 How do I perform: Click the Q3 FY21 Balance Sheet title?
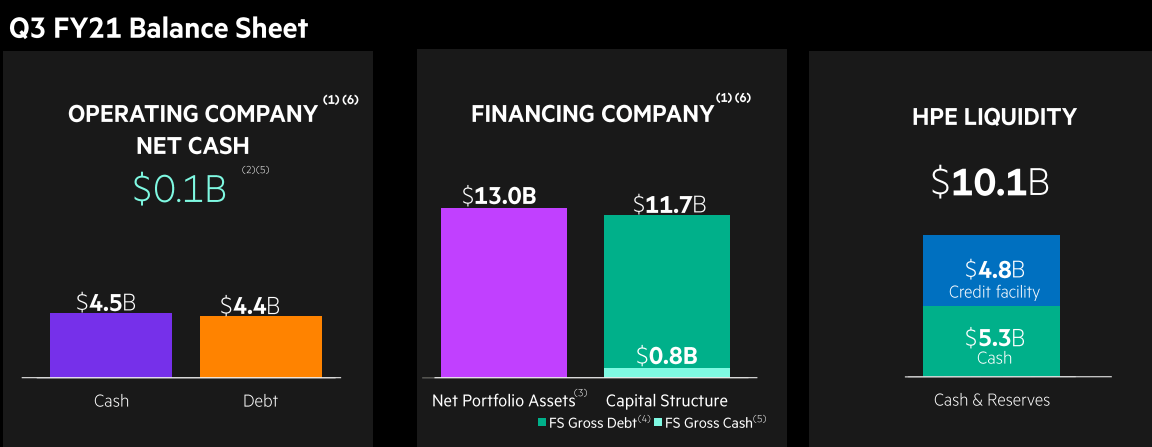(x=158, y=27)
